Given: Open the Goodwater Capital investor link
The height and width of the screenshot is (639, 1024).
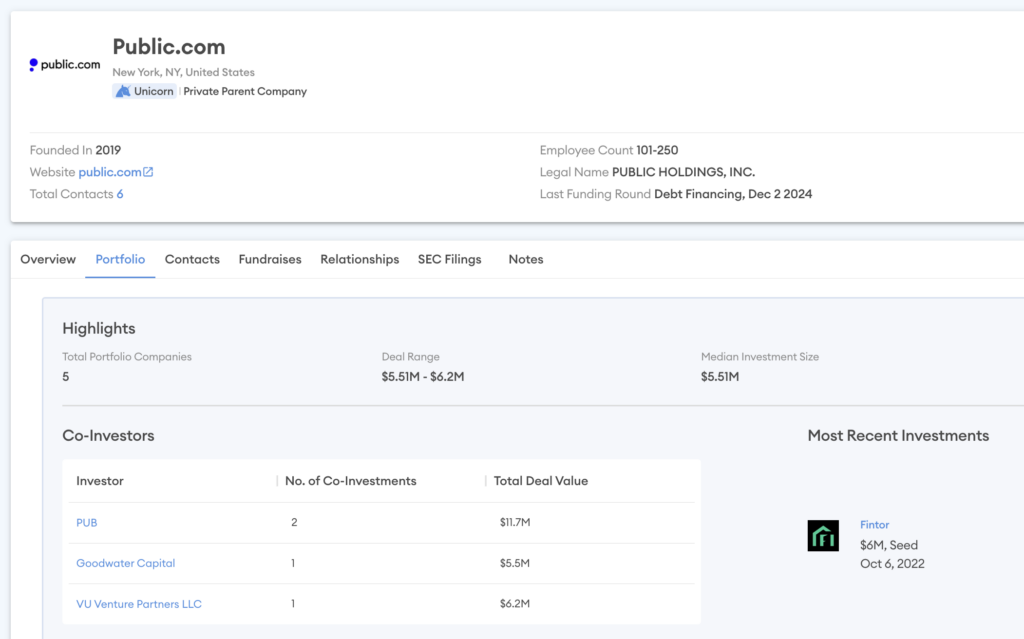Looking at the screenshot, I should 125,563.
